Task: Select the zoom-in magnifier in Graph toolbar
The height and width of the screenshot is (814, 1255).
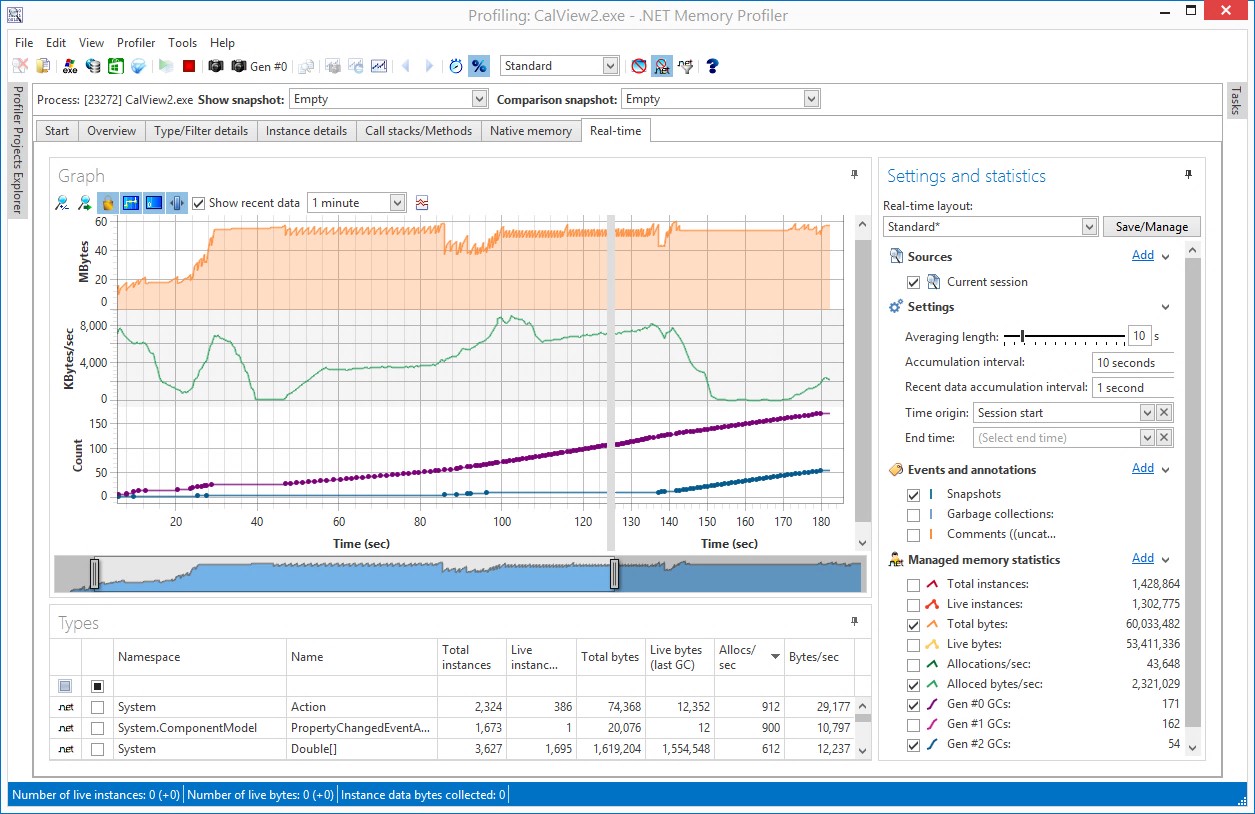Action: tap(60, 202)
